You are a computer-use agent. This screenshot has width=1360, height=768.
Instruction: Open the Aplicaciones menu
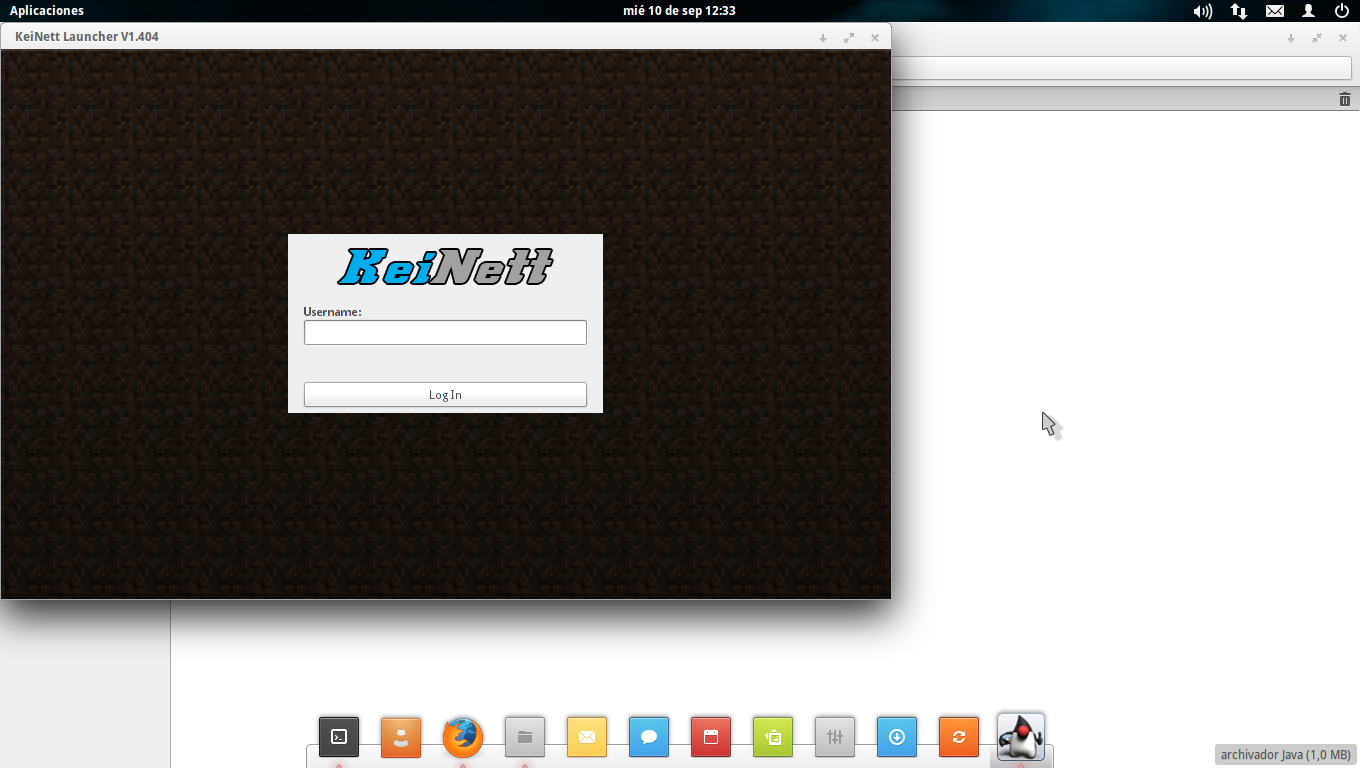[47, 11]
